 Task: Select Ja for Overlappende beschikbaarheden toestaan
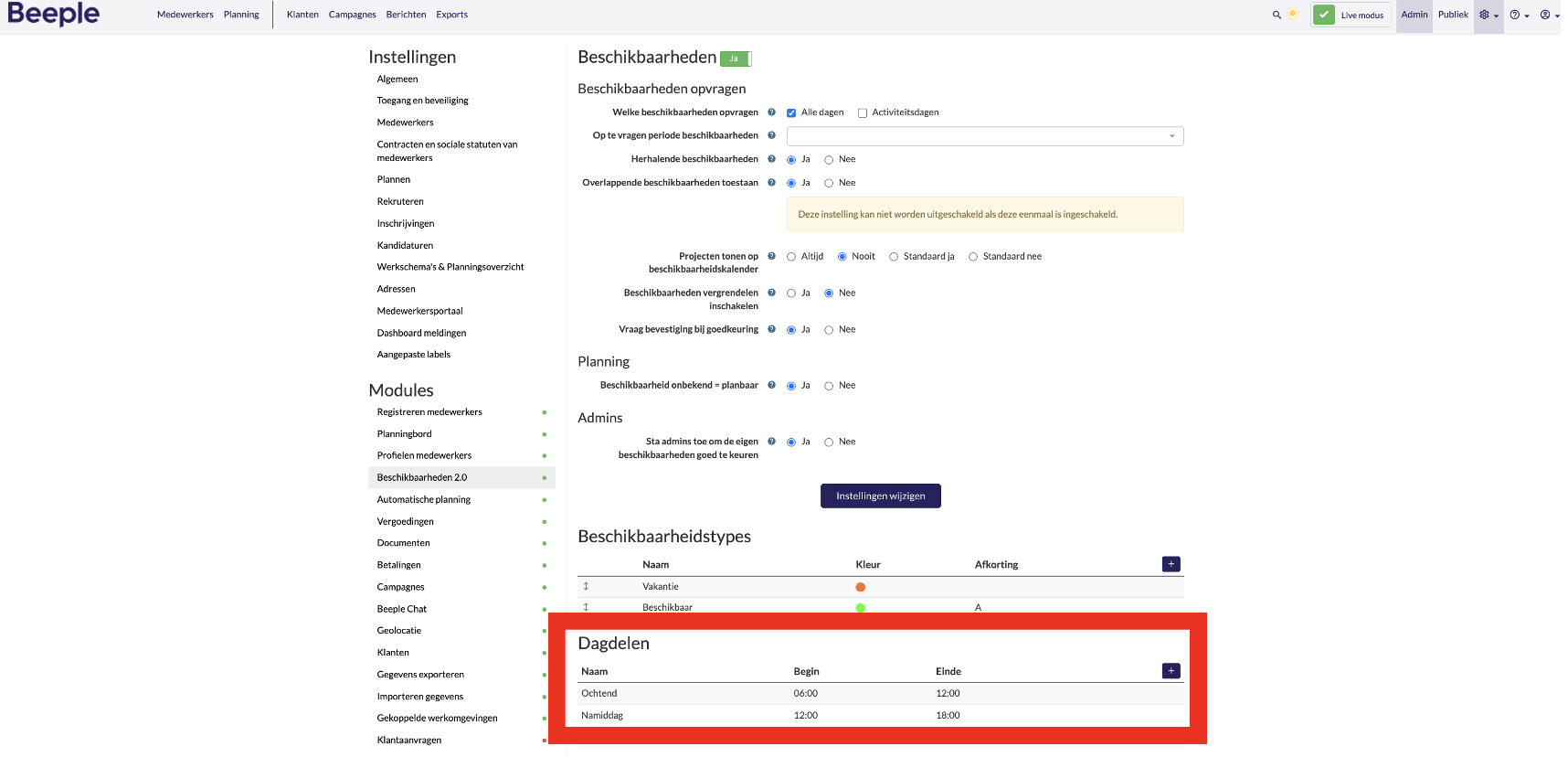click(x=791, y=184)
